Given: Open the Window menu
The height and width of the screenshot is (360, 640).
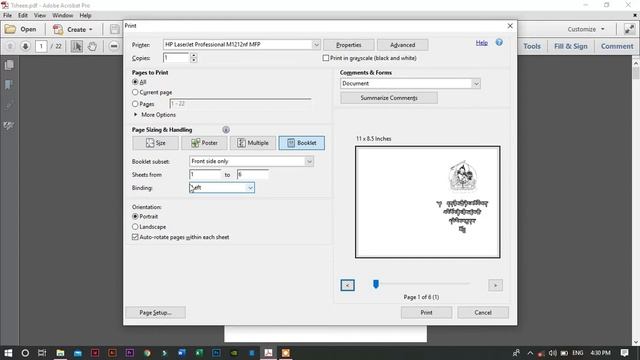Looking at the screenshot, I should pos(62,16).
